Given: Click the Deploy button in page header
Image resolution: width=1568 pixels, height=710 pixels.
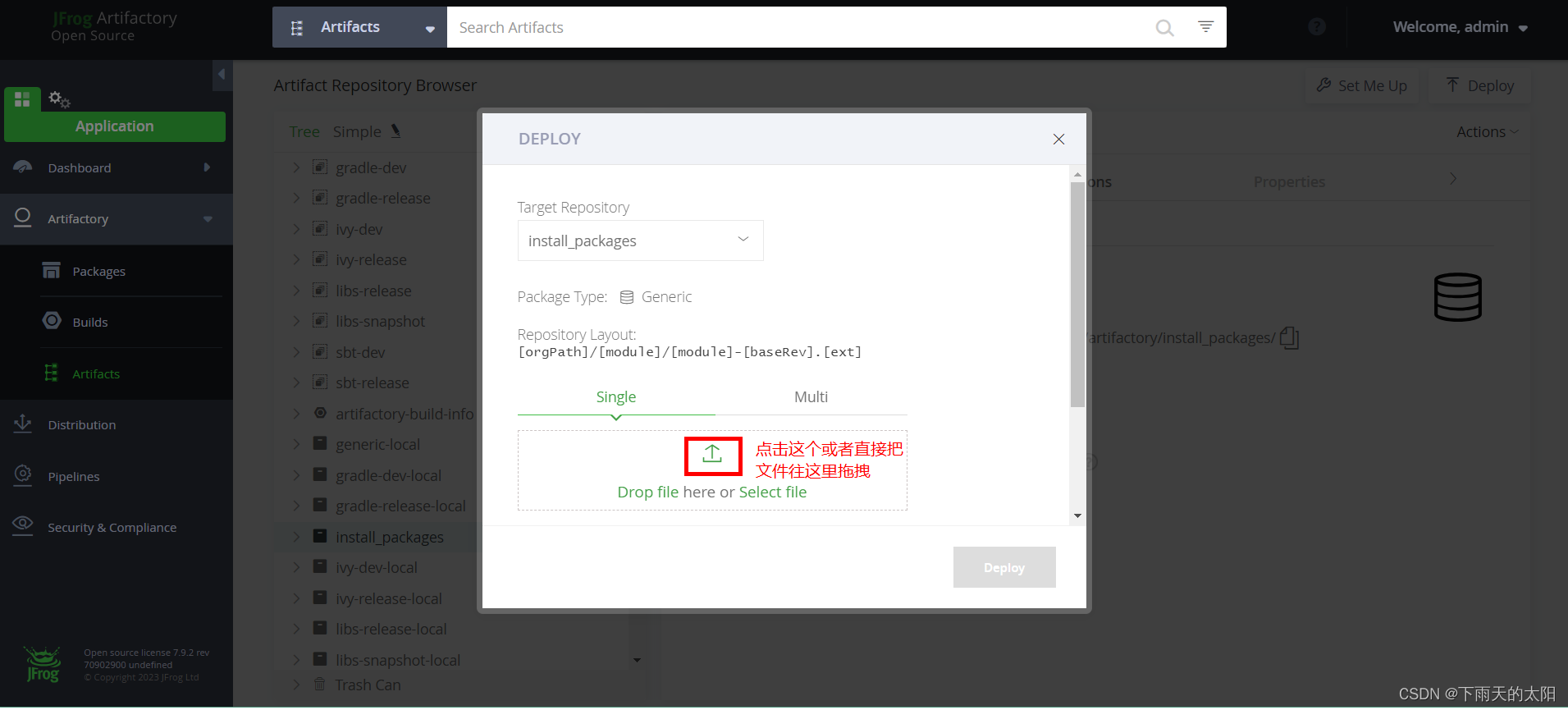Looking at the screenshot, I should tap(1480, 86).
